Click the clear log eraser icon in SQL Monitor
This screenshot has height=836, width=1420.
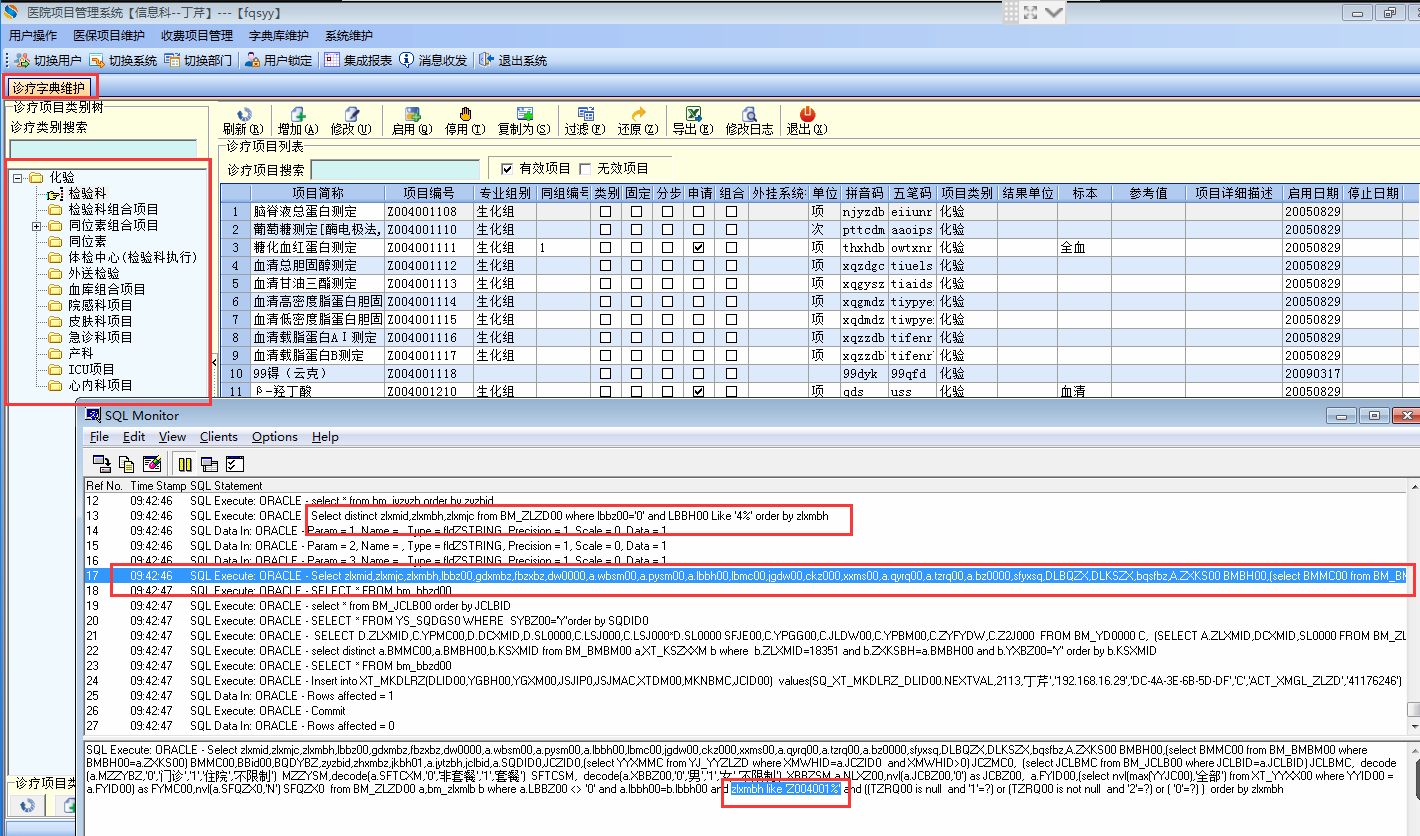pyautogui.click(x=152, y=463)
